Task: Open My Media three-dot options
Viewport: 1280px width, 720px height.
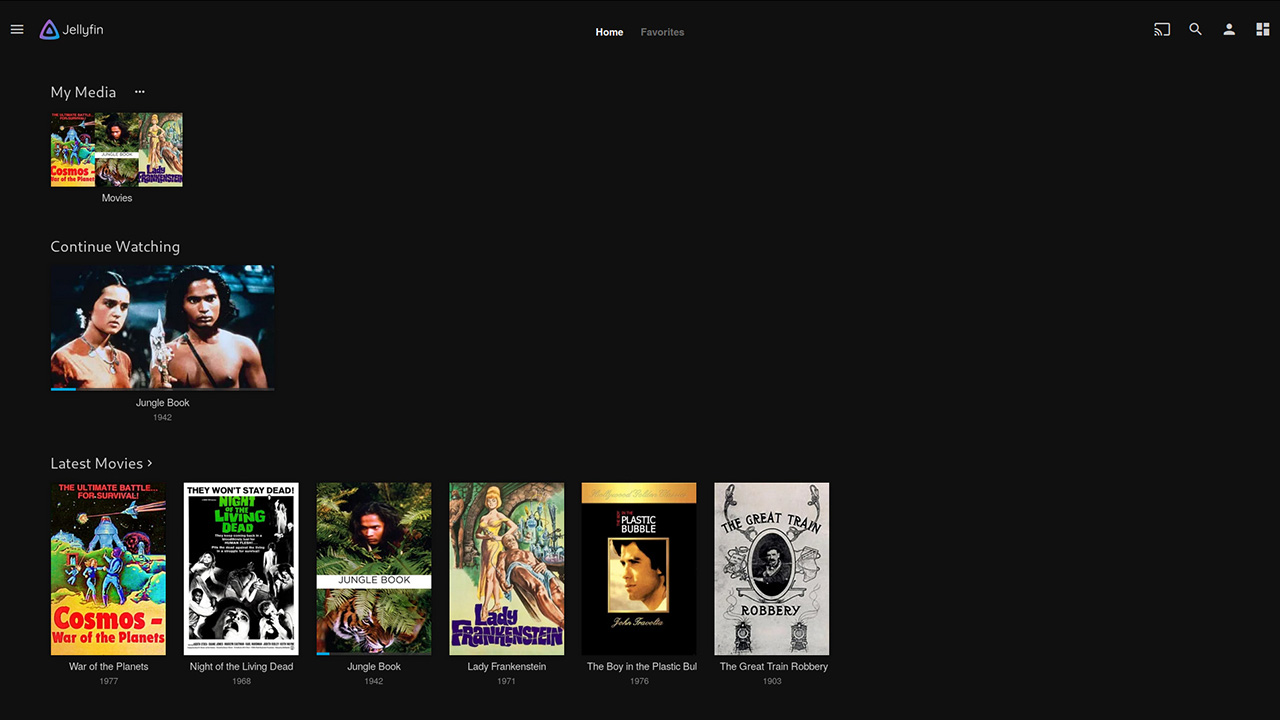Action: (140, 92)
